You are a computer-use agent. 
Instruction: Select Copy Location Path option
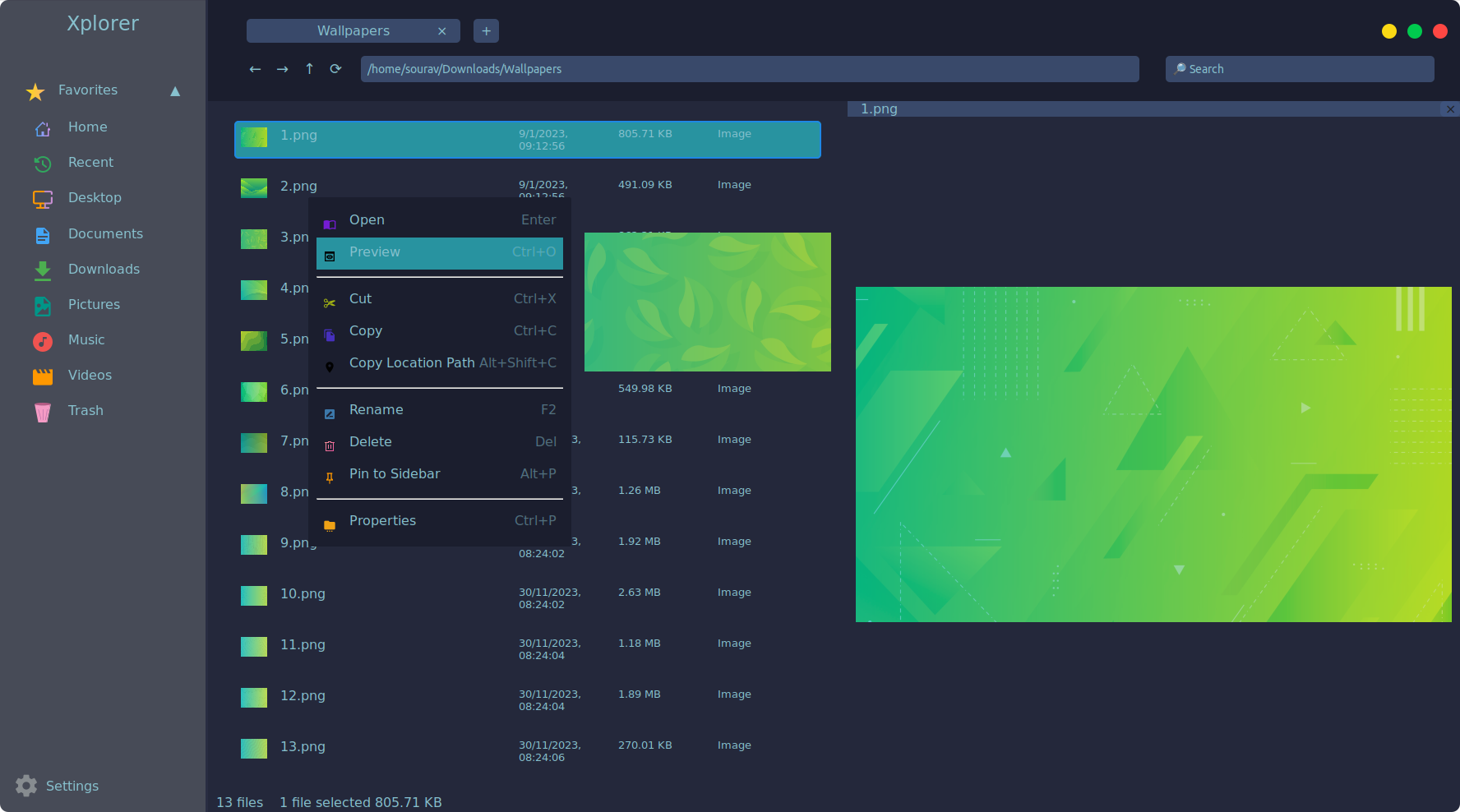pyautogui.click(x=412, y=362)
